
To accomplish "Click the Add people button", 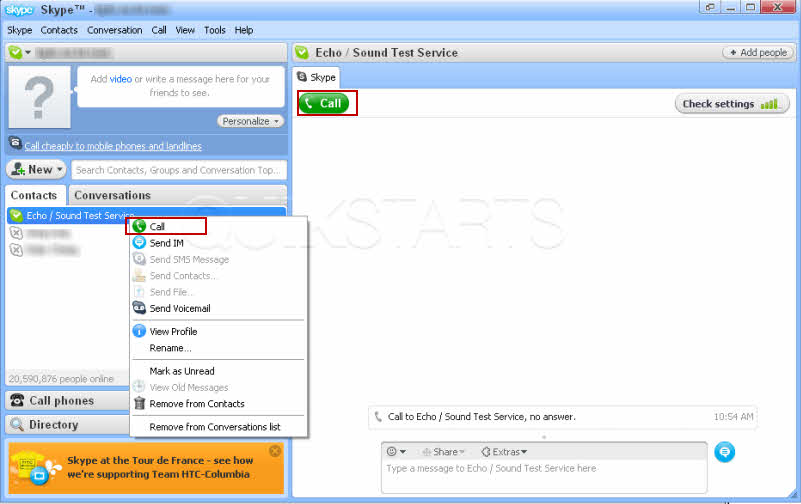I will (x=758, y=53).
